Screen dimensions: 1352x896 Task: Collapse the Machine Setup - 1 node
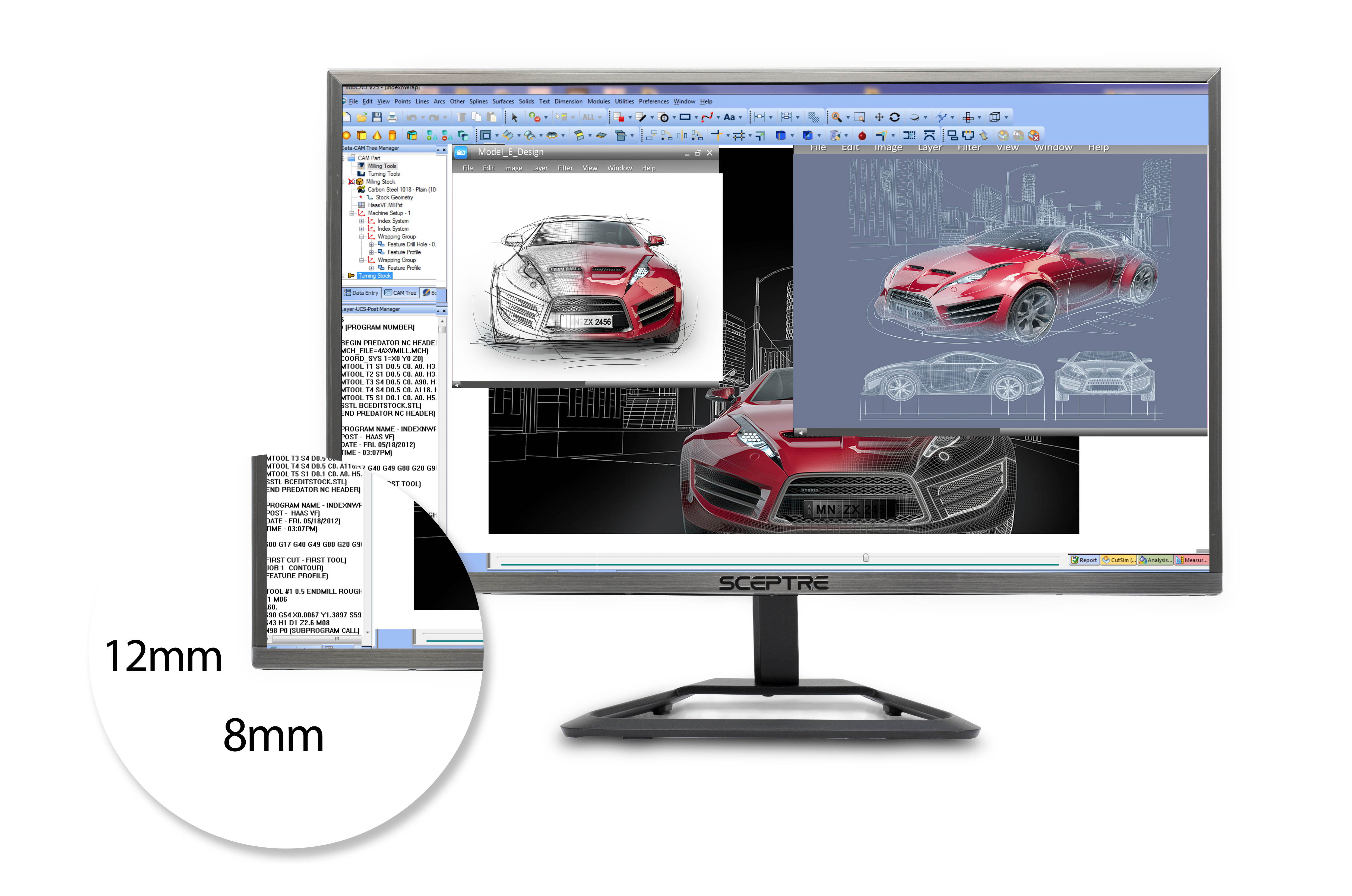(352, 213)
